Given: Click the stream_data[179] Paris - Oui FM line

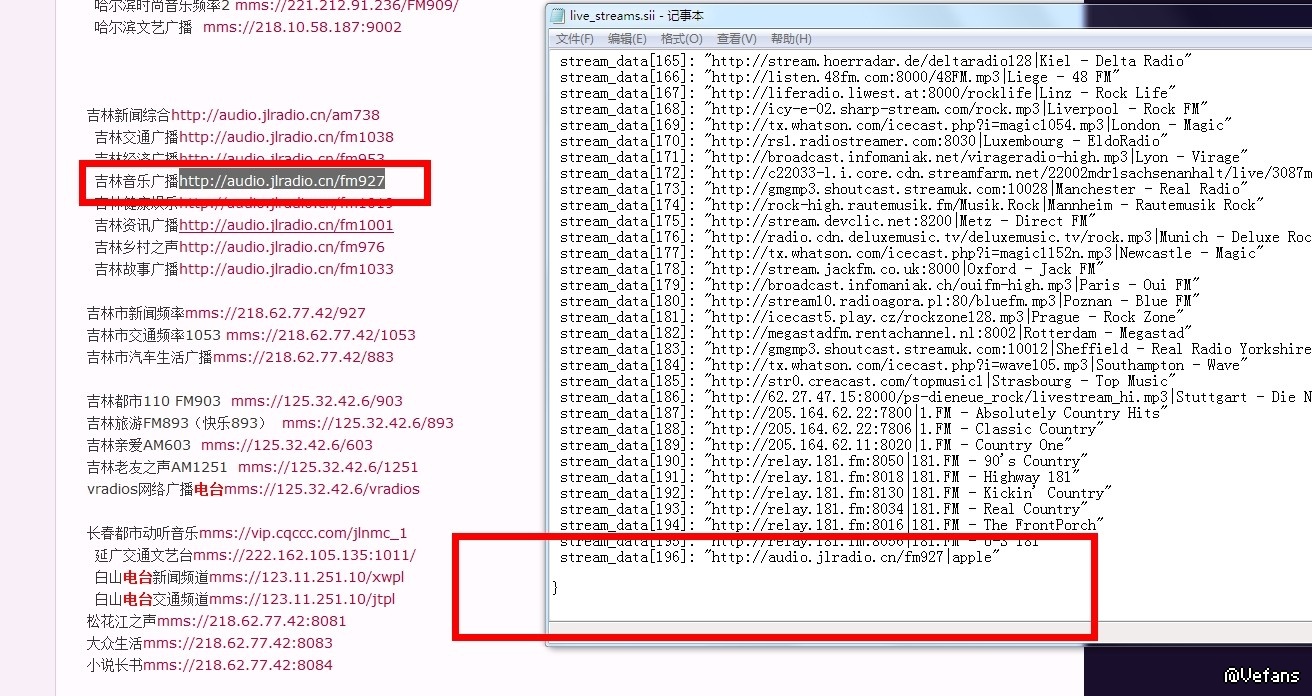Looking at the screenshot, I should (x=880, y=285).
